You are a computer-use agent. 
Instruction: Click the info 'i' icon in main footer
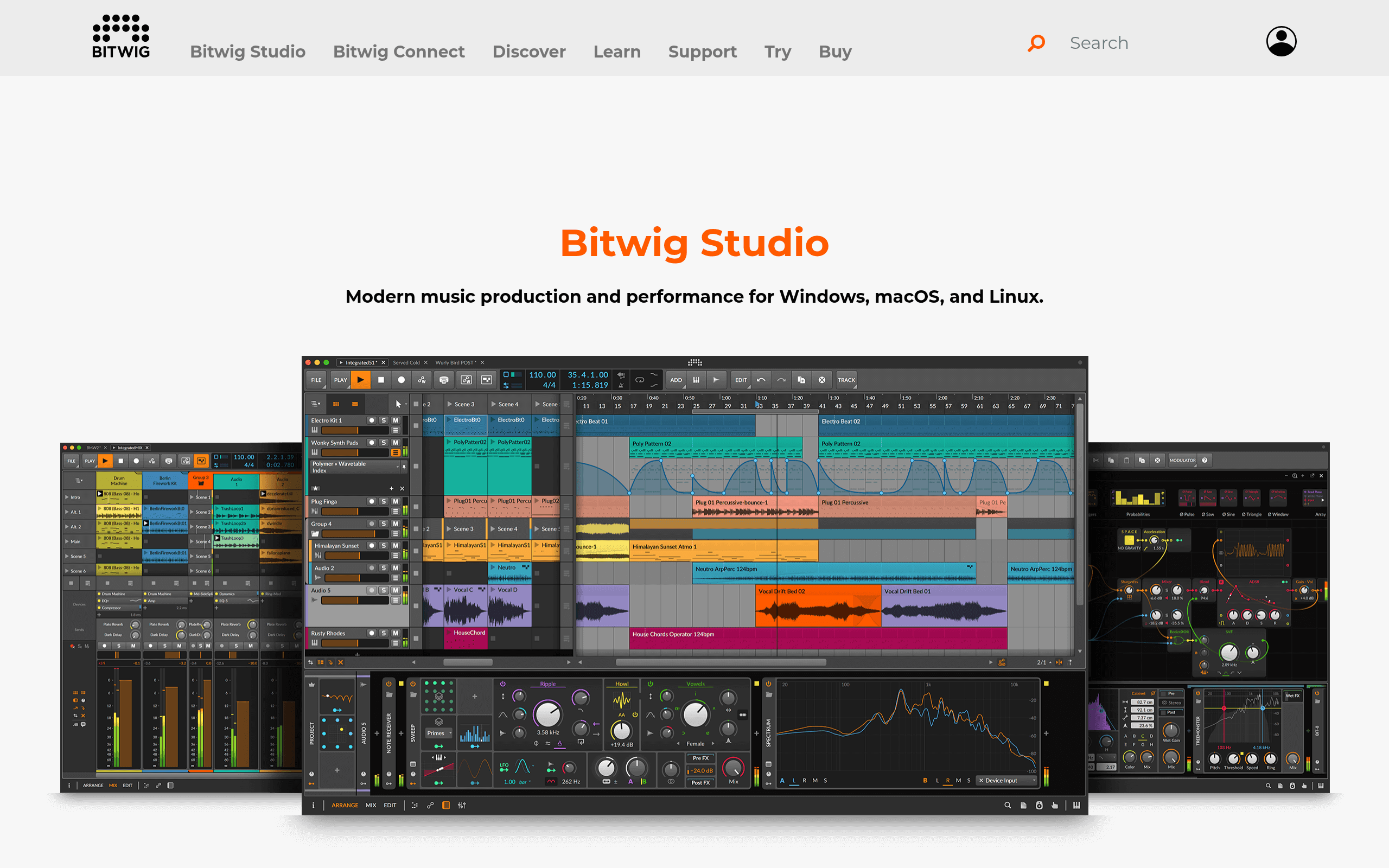(x=313, y=805)
